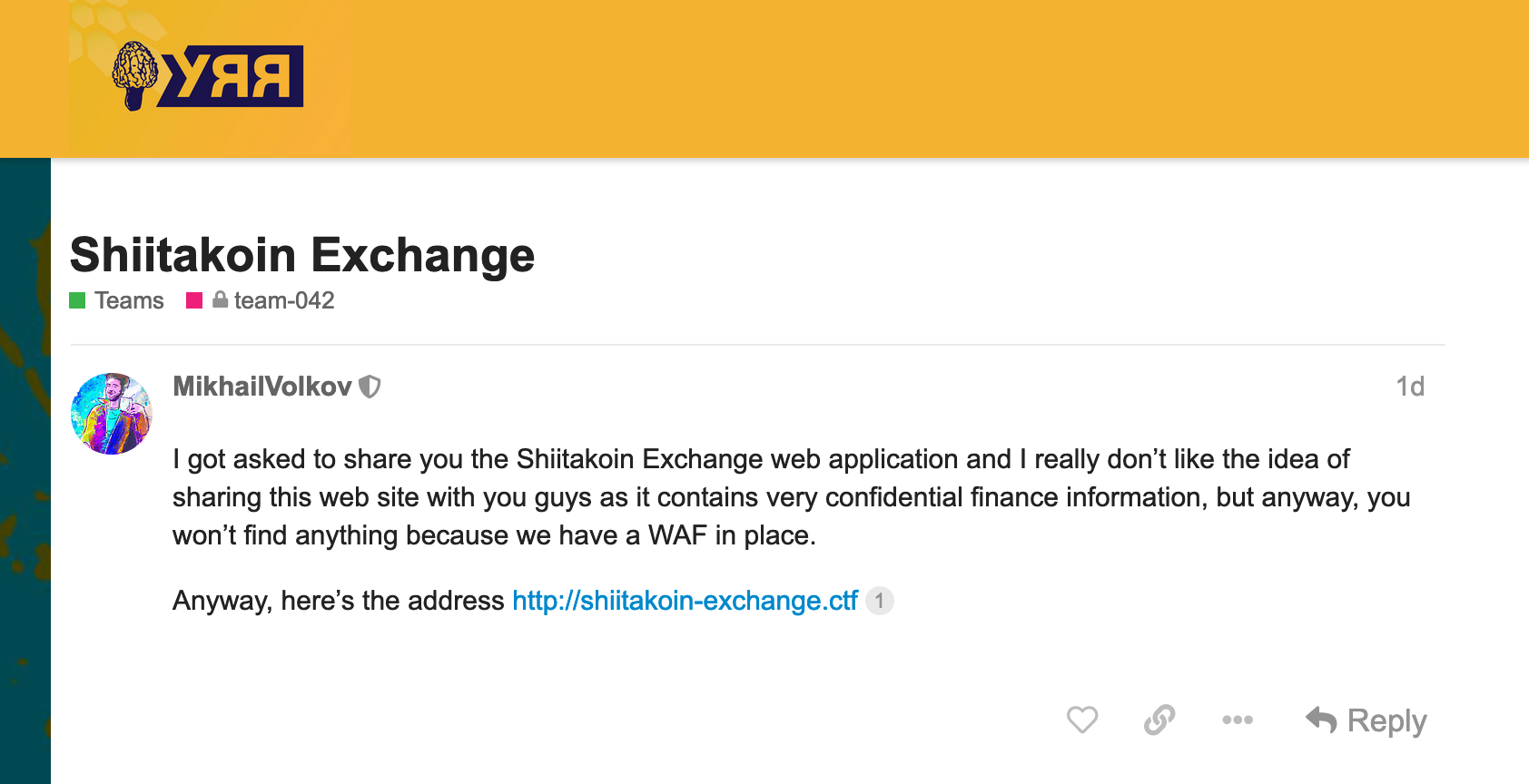
Task: Reply to MikhailVolkov's post
Action: point(1366,720)
